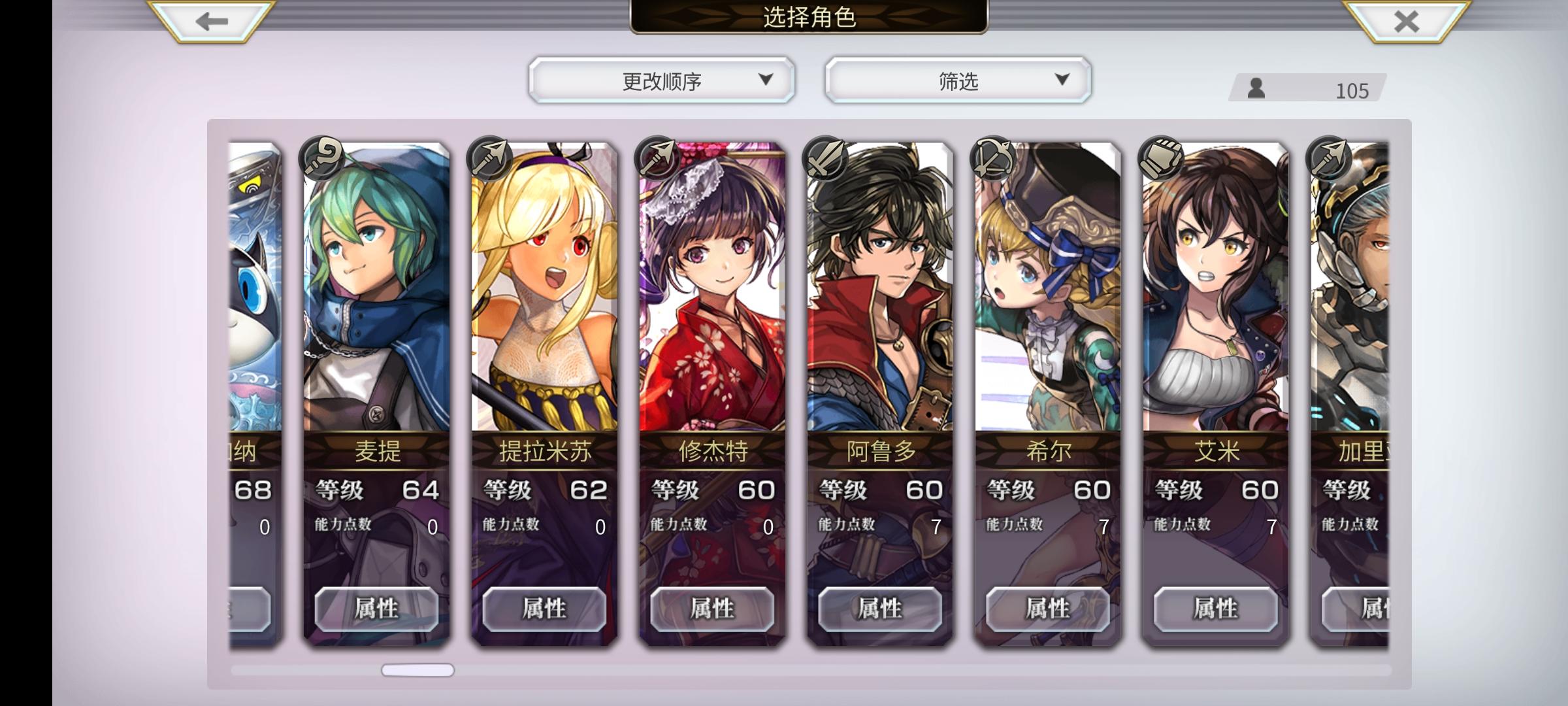Tap the bow icon on 希尔's card
Screen dimensions: 1568x706
993,158
